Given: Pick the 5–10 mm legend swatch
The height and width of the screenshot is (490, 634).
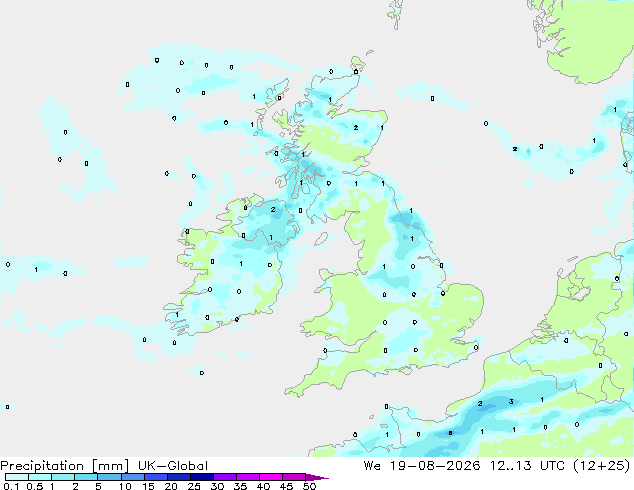Looking at the screenshot, I should click(x=109, y=477).
